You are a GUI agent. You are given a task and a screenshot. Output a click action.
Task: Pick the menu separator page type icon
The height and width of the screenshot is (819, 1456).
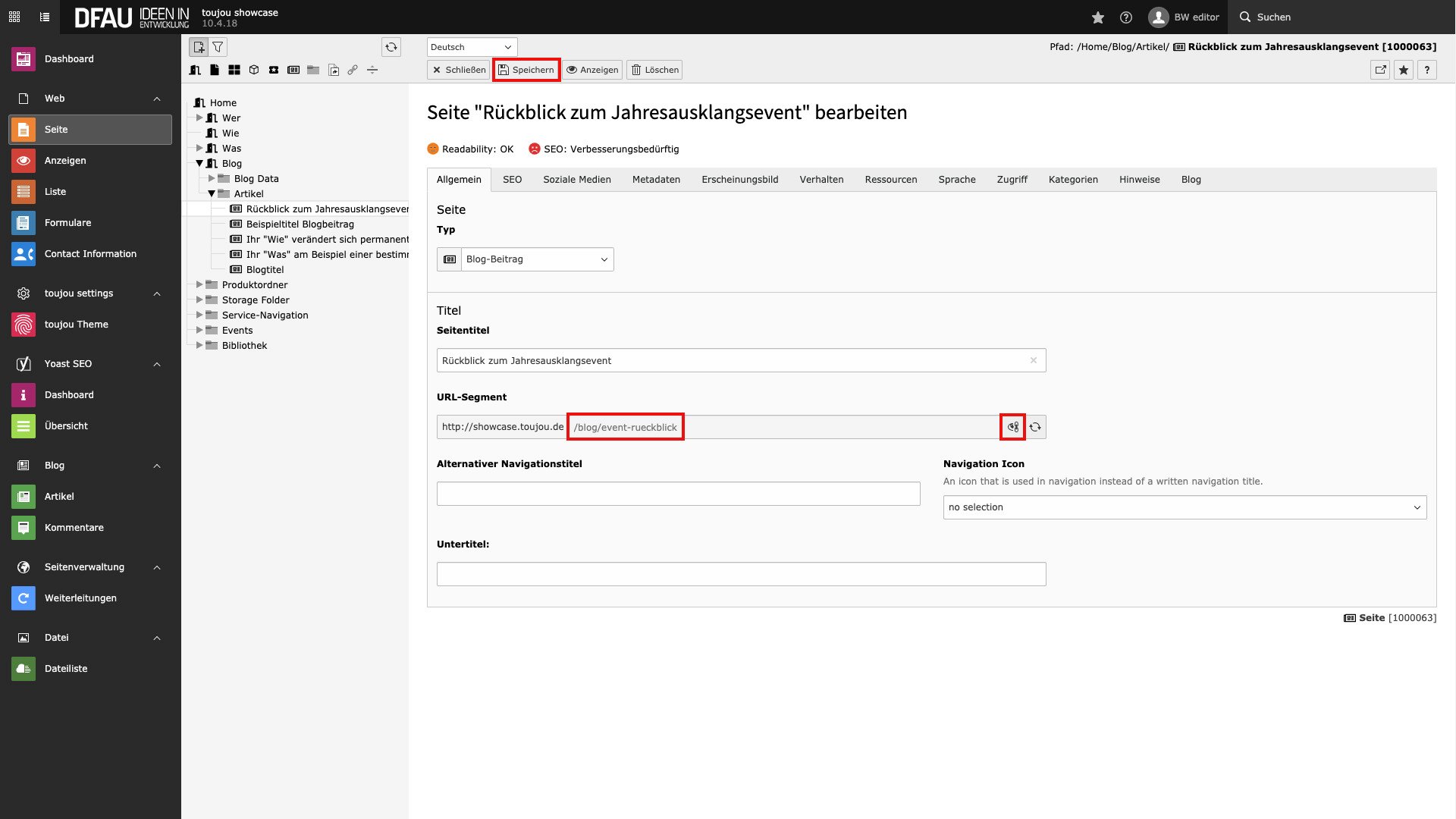pyautogui.click(x=372, y=70)
